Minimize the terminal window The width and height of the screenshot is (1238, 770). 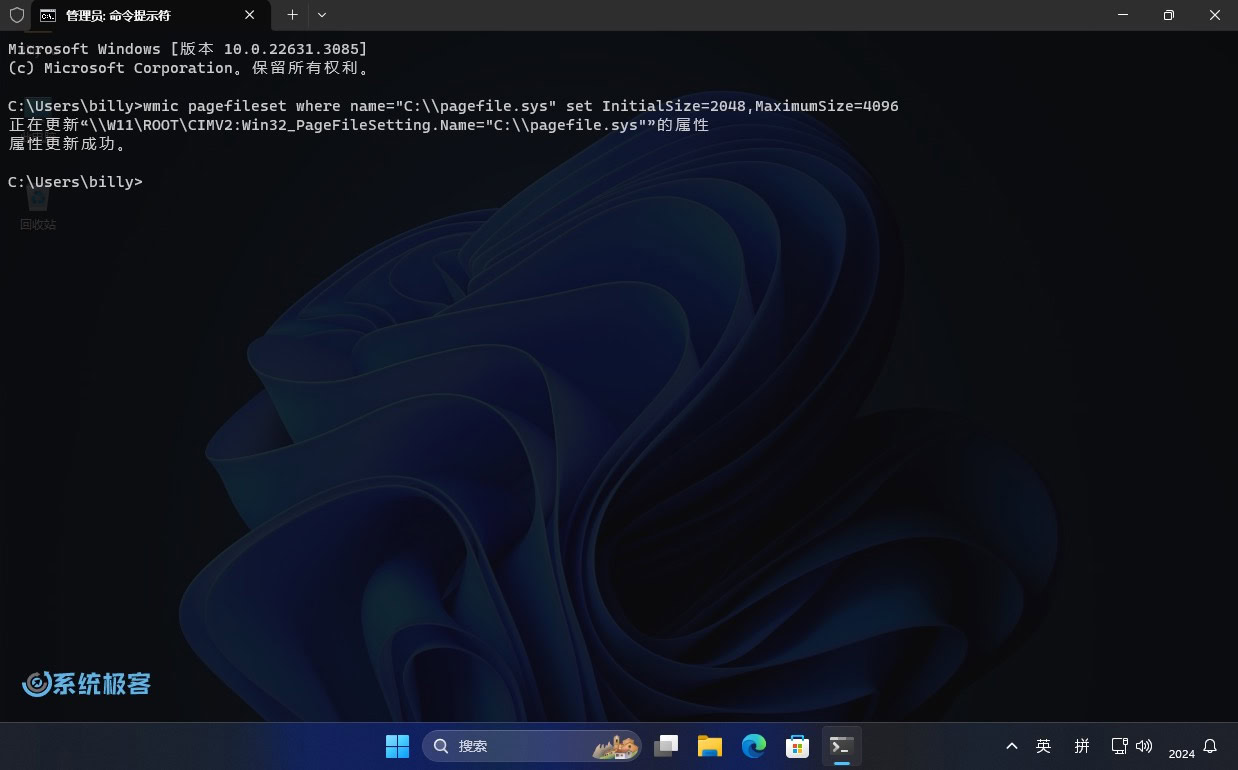point(1122,15)
